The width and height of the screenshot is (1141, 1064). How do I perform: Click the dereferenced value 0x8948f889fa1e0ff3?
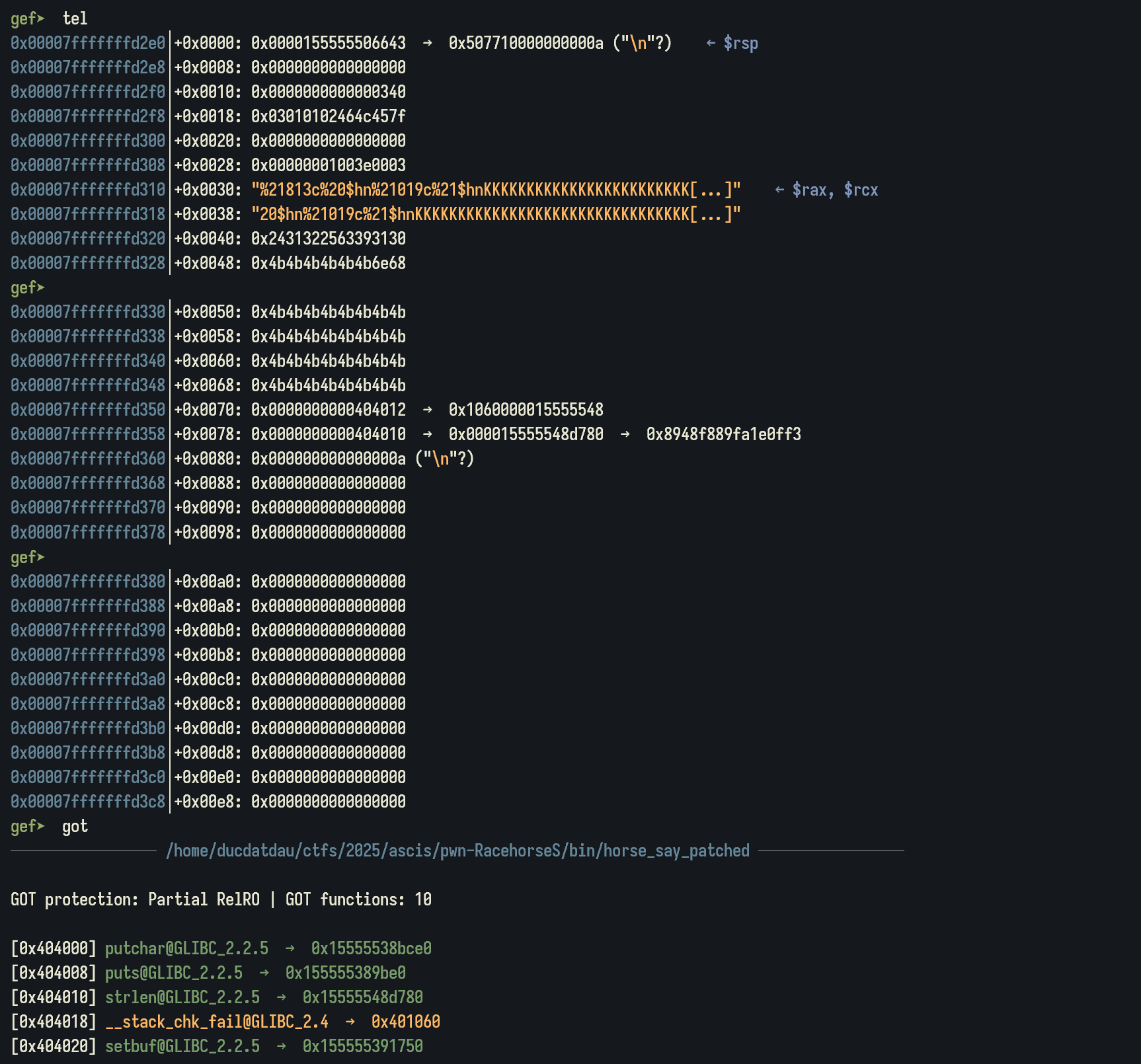point(723,435)
